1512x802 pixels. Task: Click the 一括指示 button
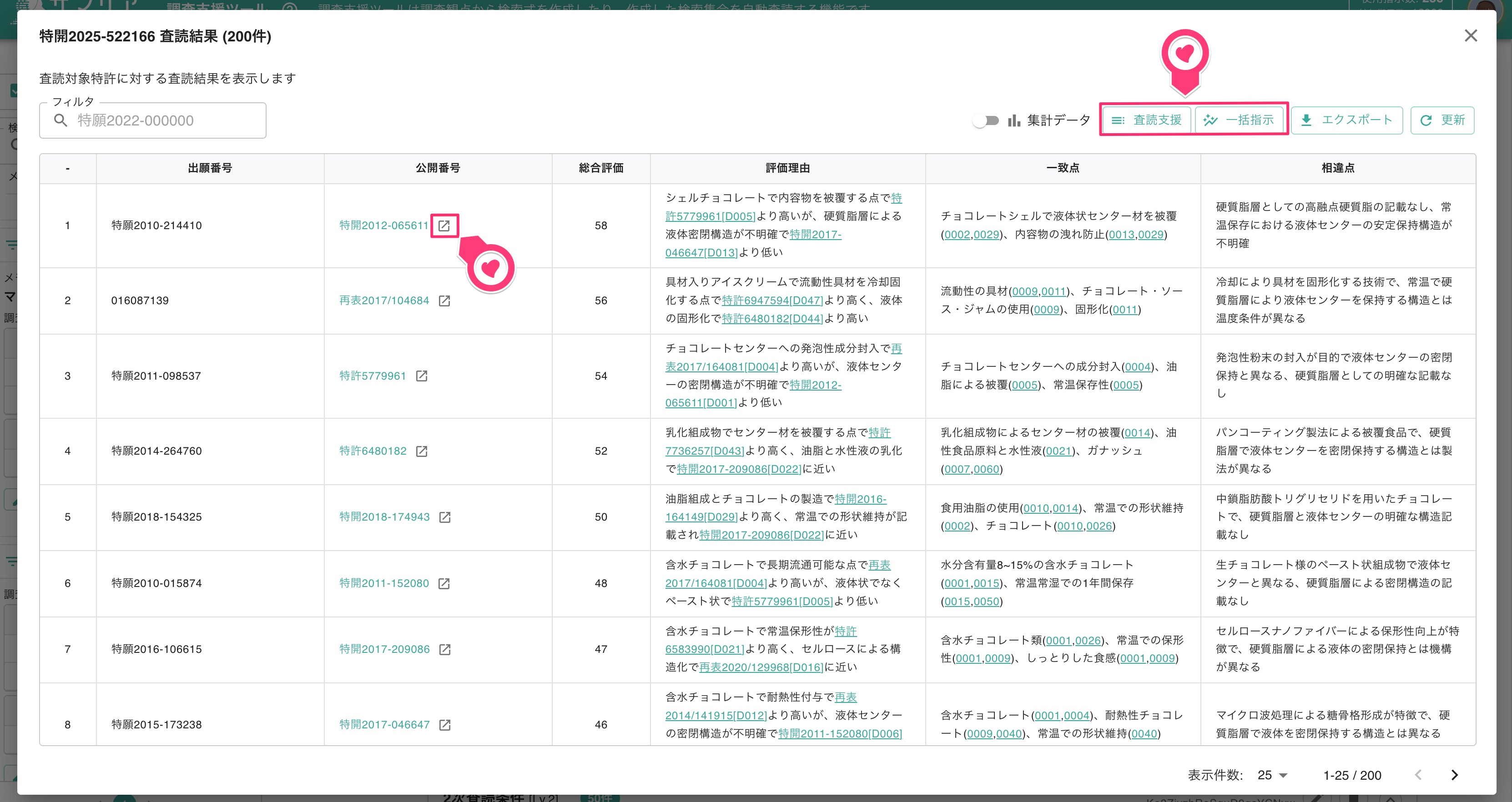click(1239, 120)
